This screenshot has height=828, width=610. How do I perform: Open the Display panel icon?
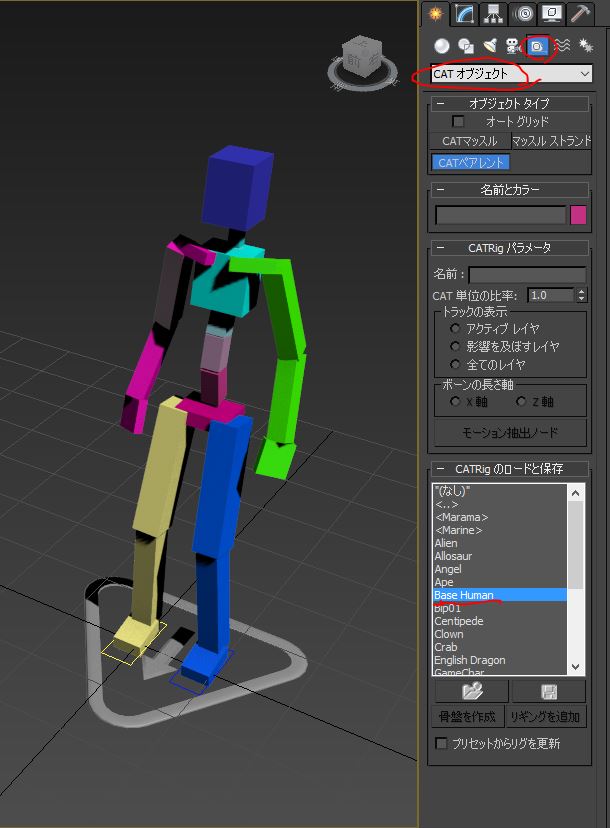coord(551,13)
